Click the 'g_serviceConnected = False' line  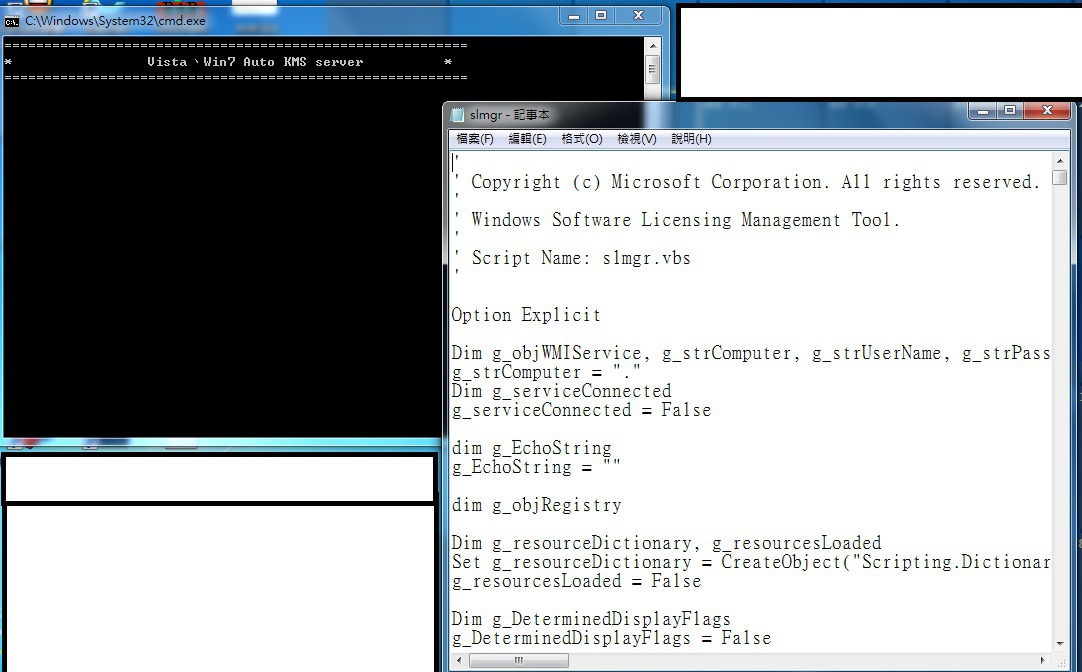pyautogui.click(x=581, y=411)
